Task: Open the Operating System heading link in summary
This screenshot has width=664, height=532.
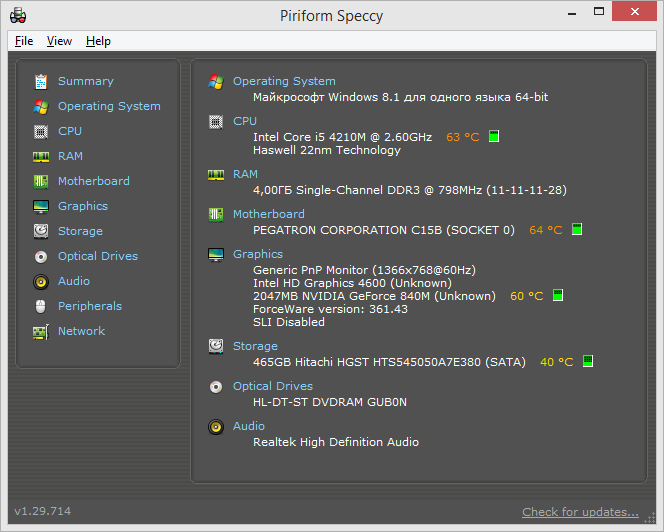Action: click(x=284, y=81)
